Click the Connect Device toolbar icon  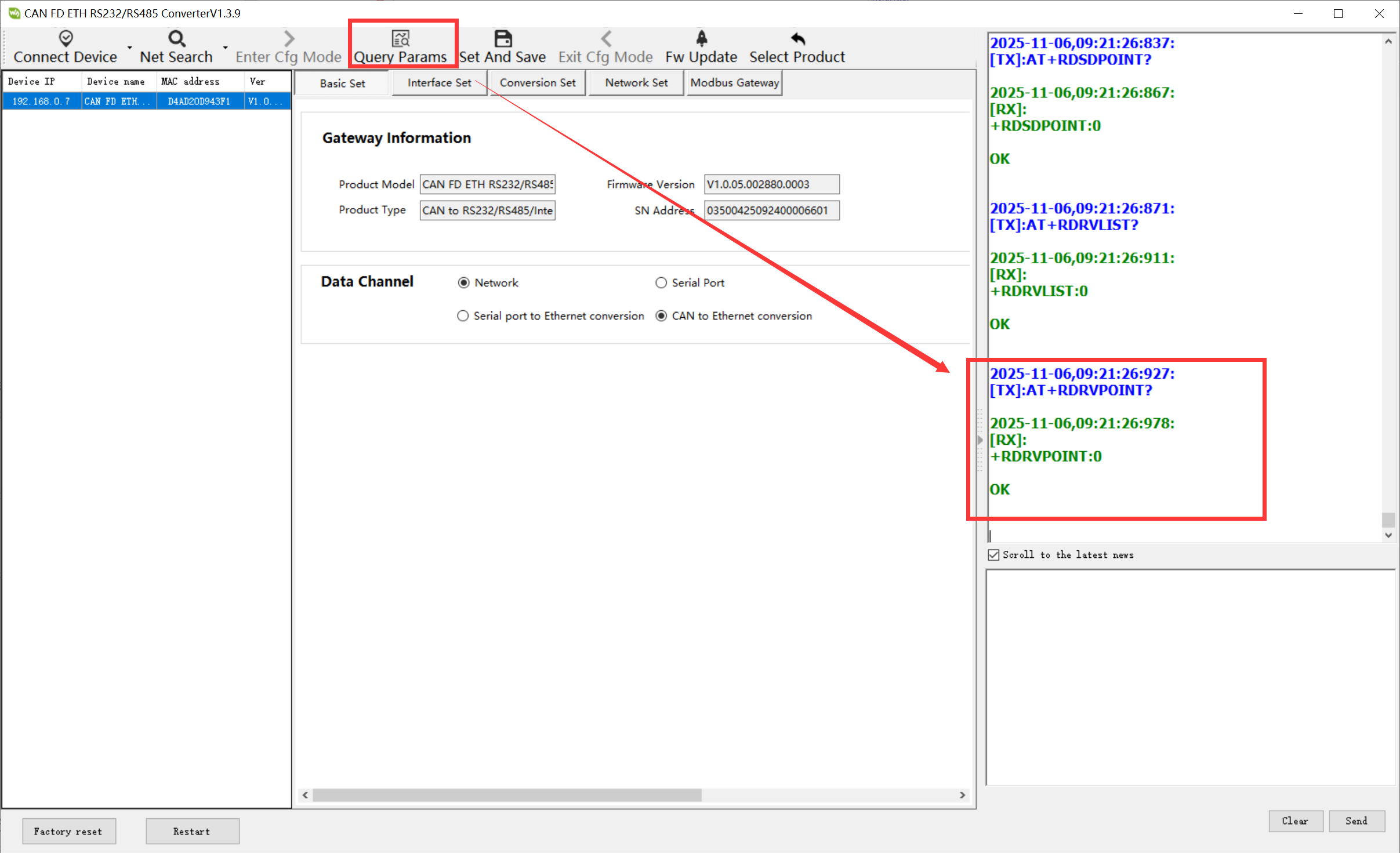coord(66,38)
